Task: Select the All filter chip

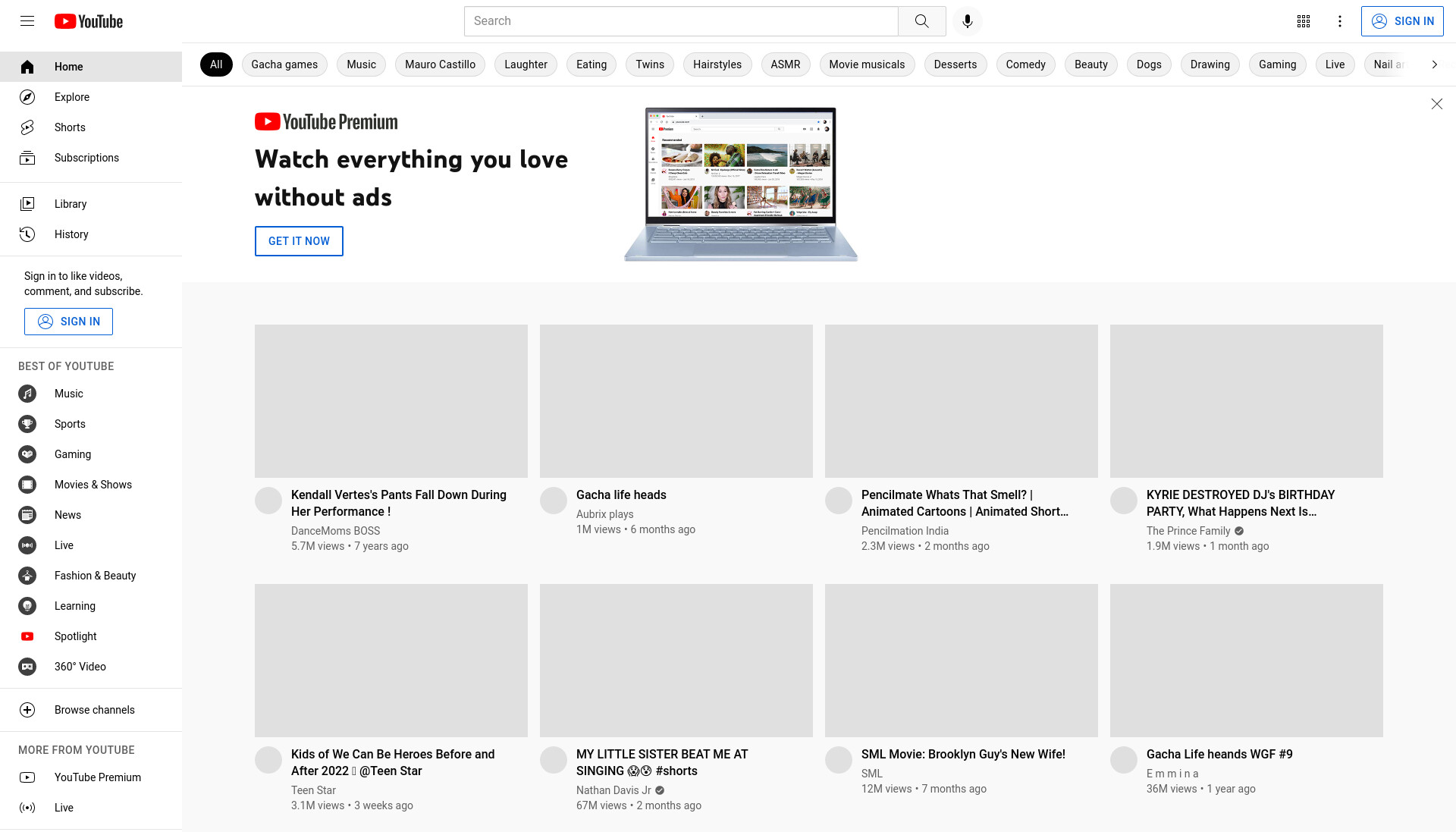Action: click(216, 64)
